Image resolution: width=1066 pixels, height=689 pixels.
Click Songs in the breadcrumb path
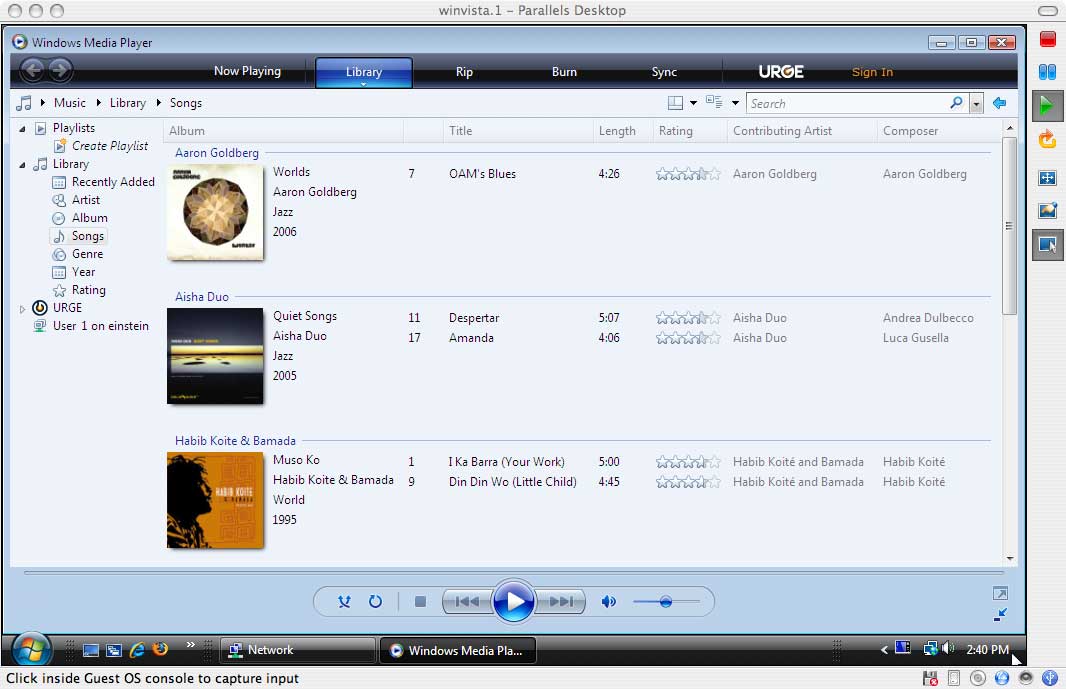pyautogui.click(x=186, y=103)
